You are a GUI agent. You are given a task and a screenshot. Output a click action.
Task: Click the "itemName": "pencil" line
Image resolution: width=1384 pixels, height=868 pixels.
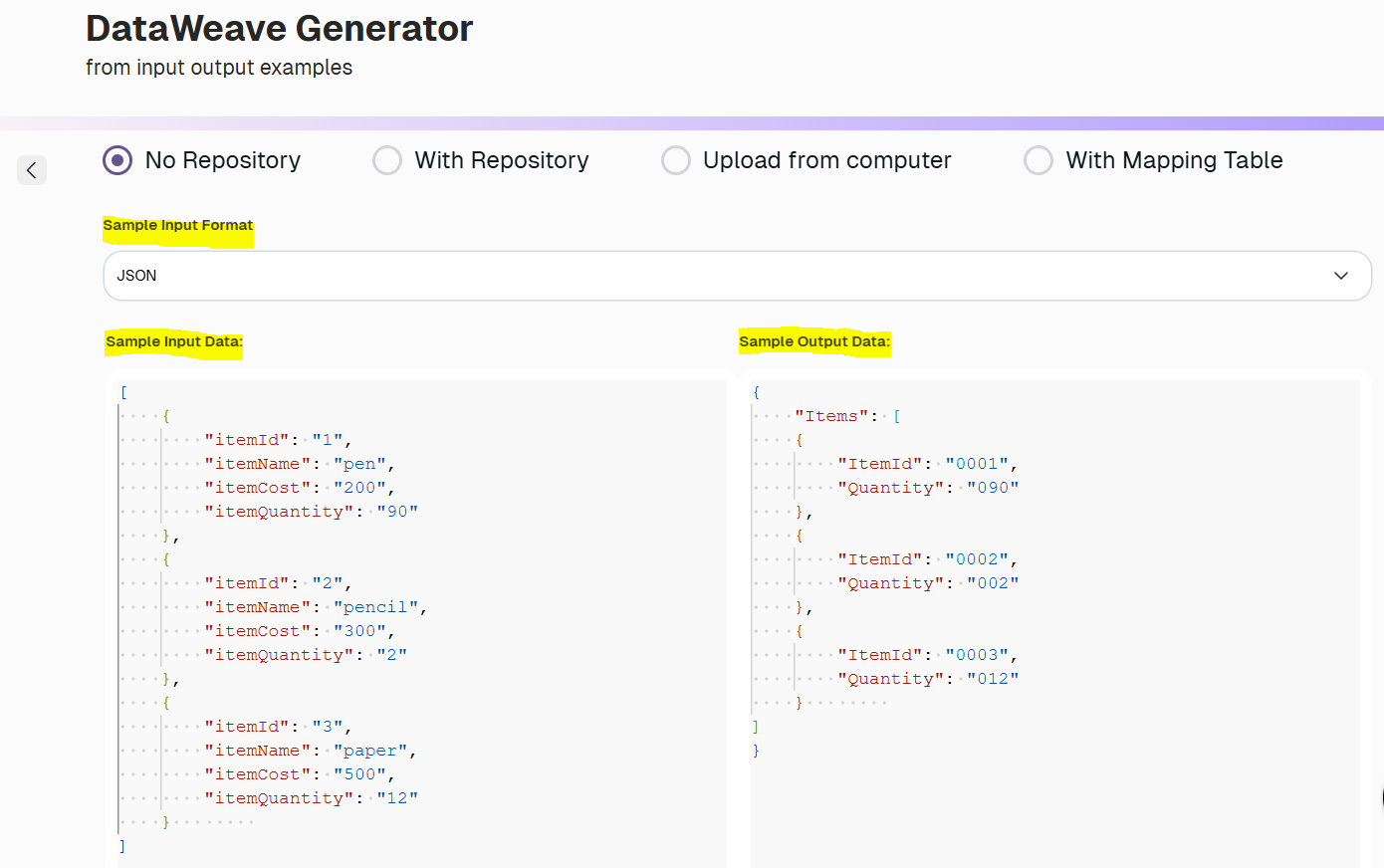(x=316, y=607)
